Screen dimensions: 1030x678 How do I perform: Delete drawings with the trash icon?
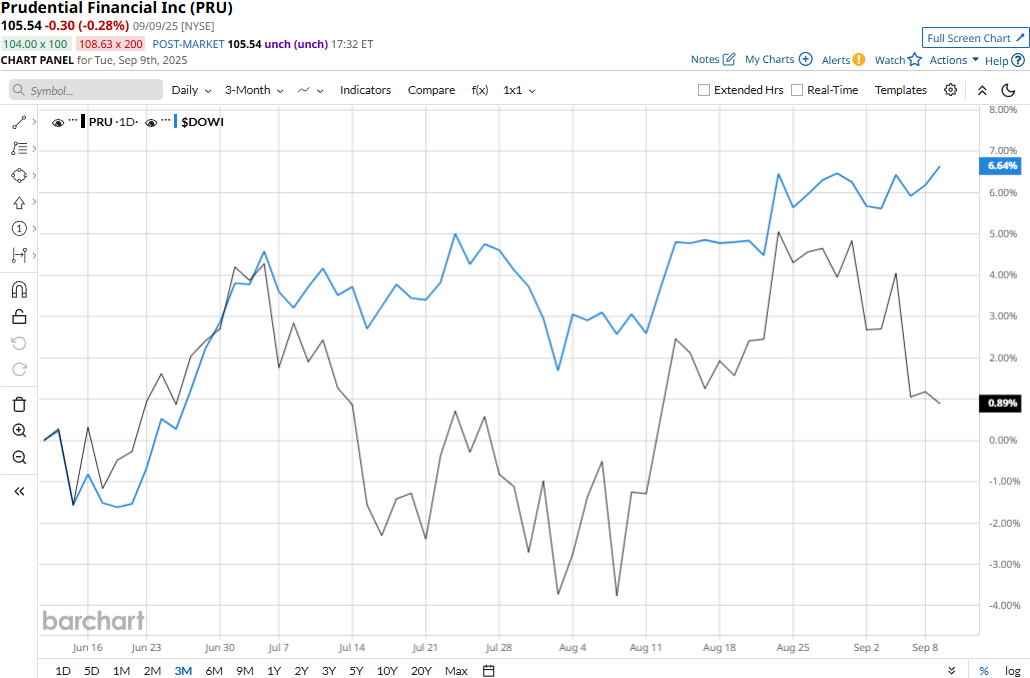(x=19, y=404)
